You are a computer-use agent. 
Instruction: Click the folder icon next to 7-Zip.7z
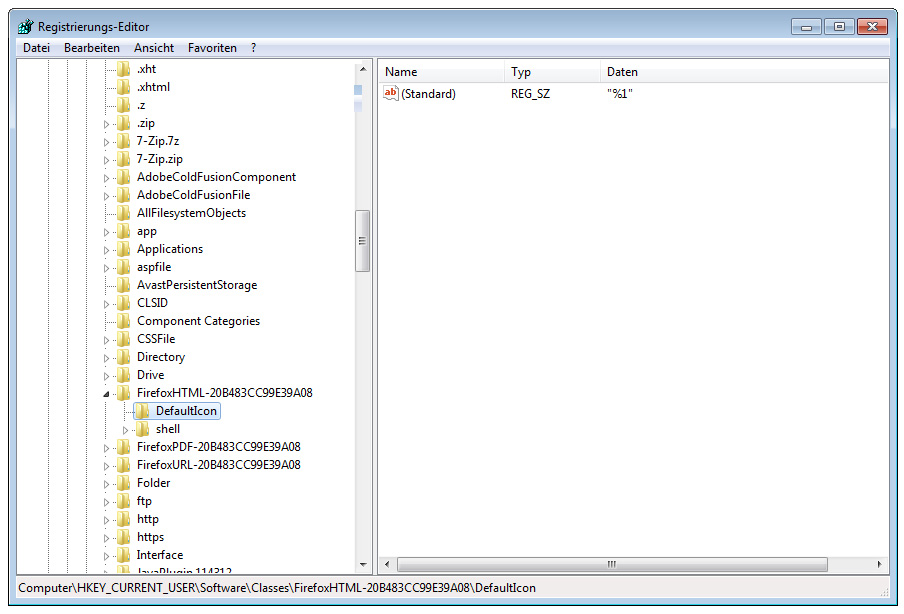point(123,141)
